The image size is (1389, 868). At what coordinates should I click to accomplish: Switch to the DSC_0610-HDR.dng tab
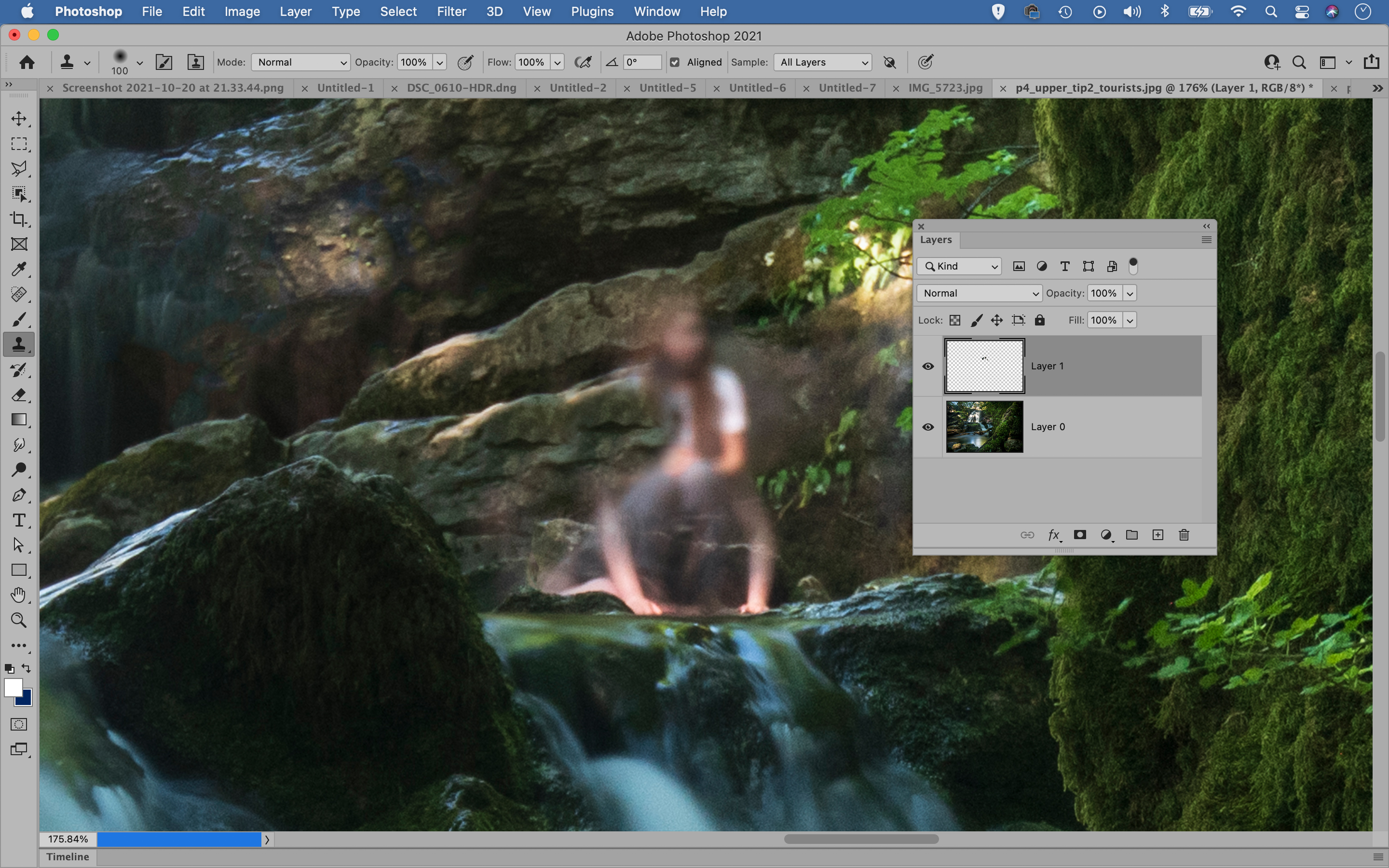tap(462, 88)
